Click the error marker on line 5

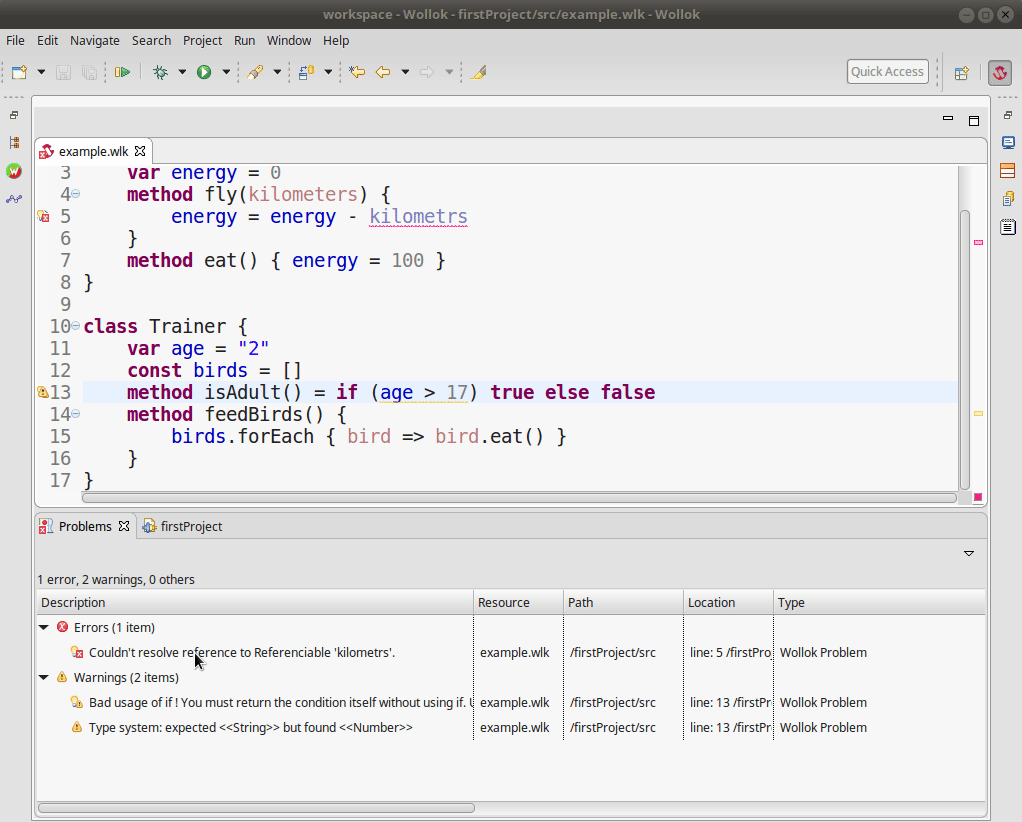point(43,216)
